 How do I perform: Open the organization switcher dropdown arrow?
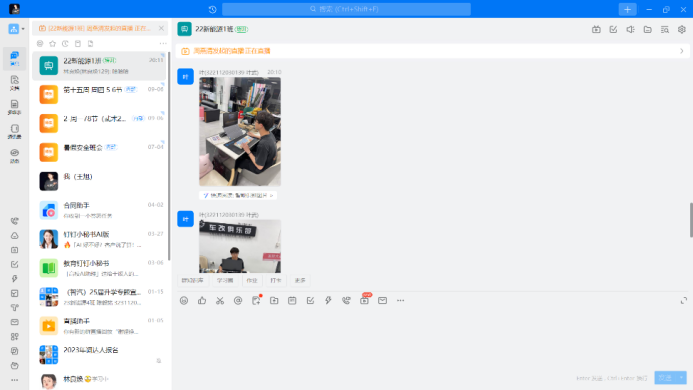point(23,29)
